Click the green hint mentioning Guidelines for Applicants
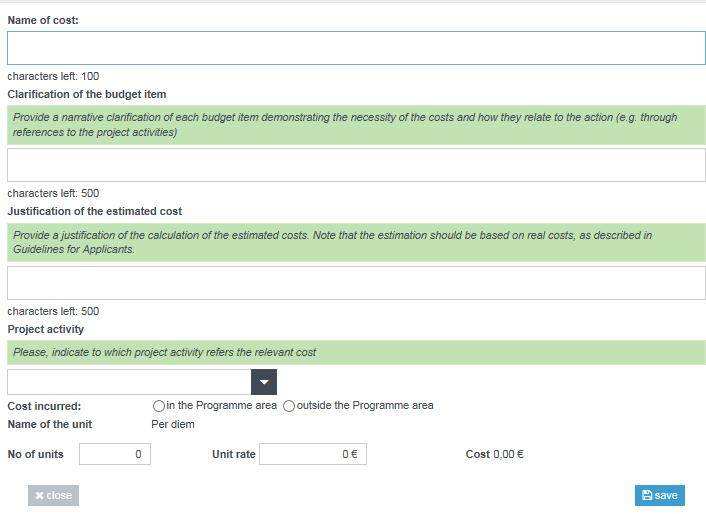 coord(356,242)
